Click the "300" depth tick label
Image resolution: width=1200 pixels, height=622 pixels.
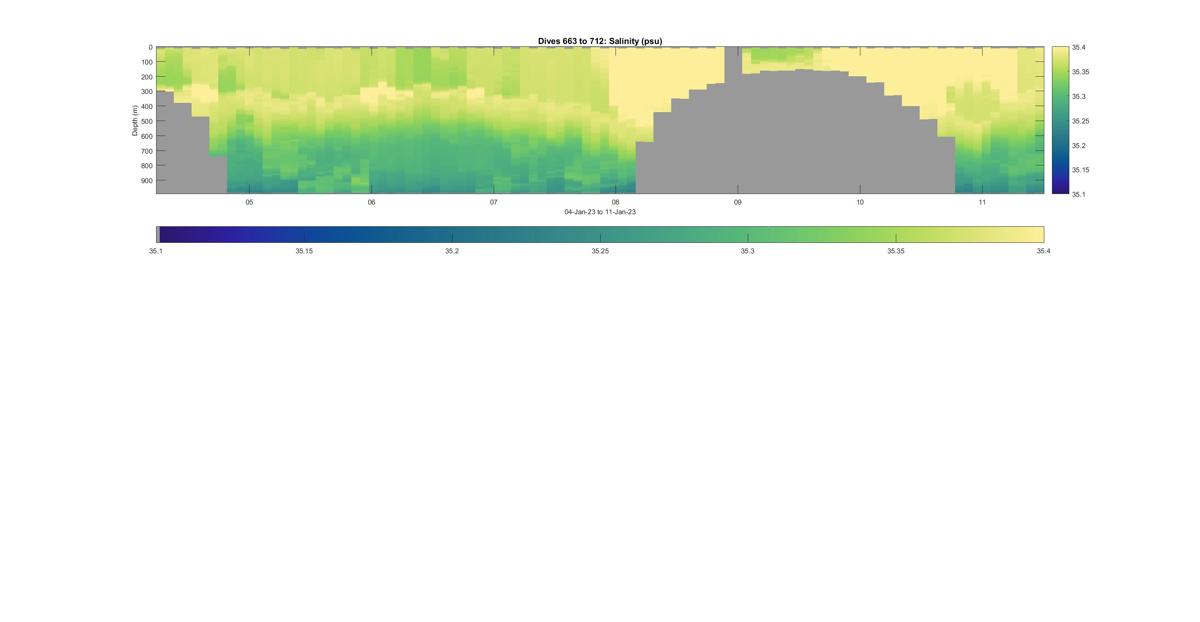pos(146,92)
